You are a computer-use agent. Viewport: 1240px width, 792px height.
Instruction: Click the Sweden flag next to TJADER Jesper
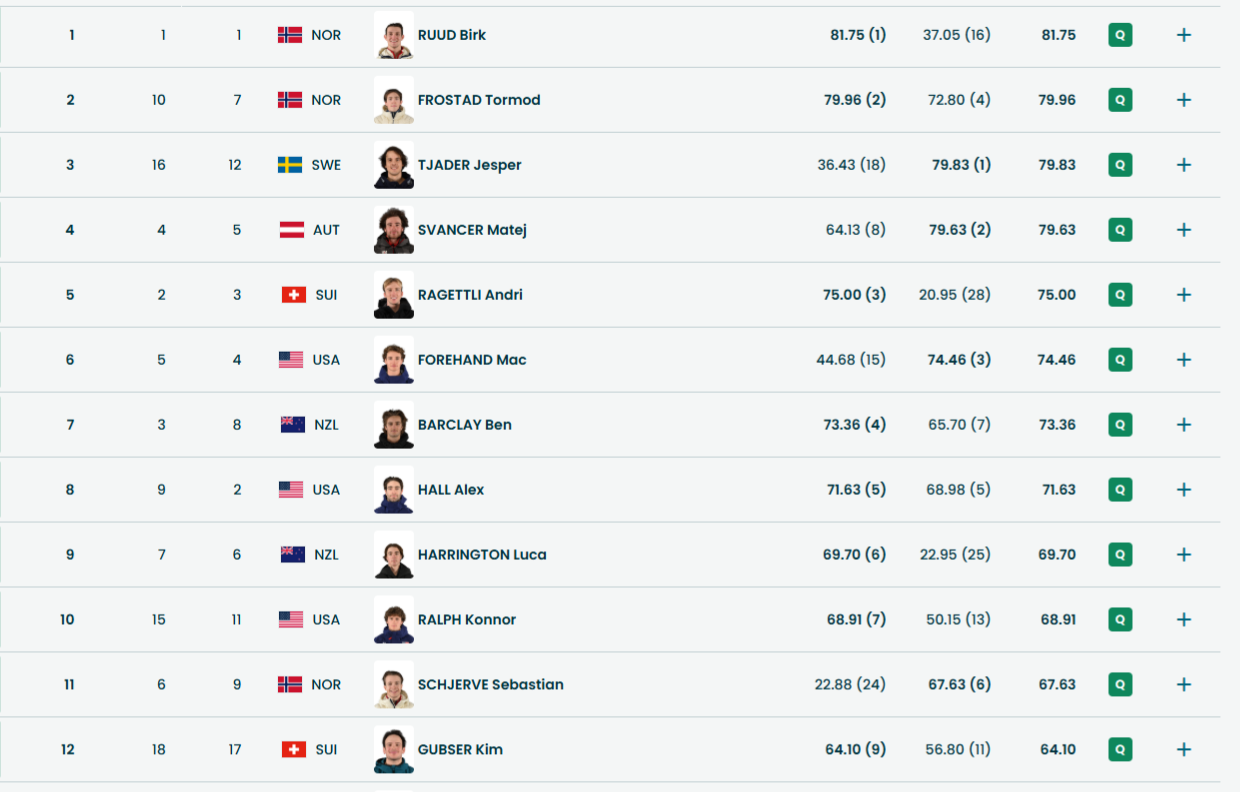[x=290, y=165]
